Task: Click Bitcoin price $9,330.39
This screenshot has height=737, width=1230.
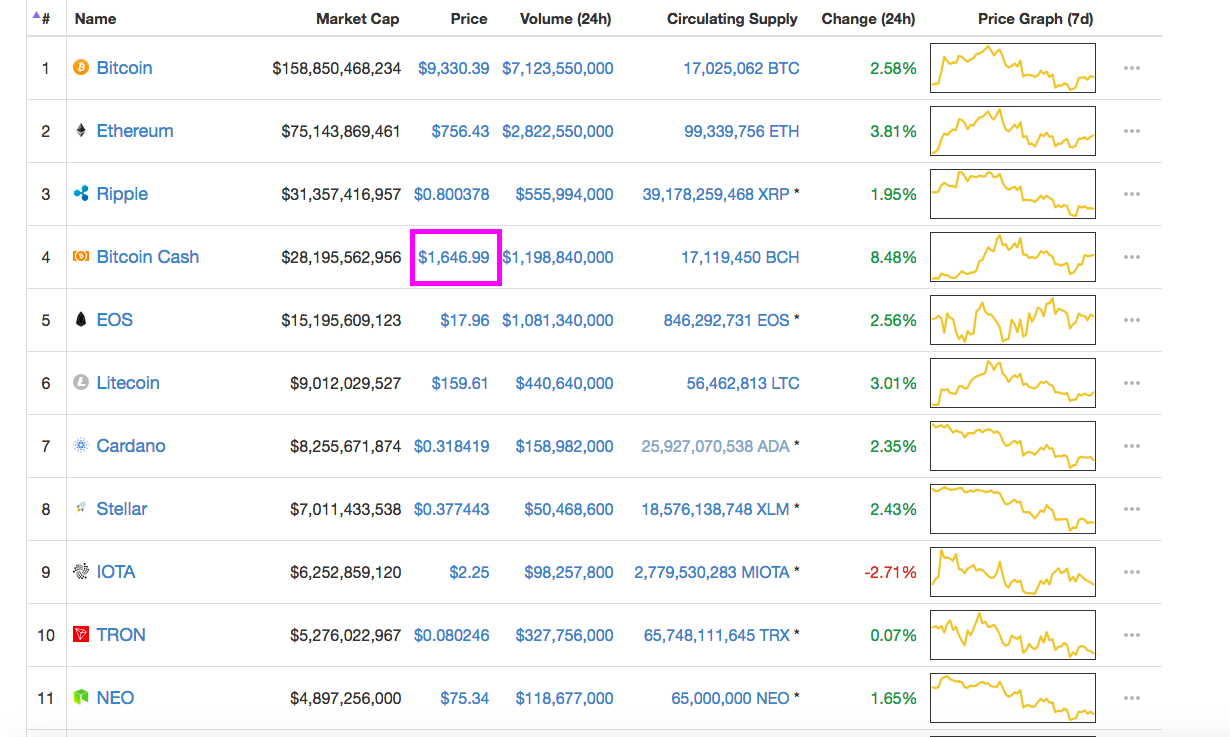Action: tap(454, 68)
